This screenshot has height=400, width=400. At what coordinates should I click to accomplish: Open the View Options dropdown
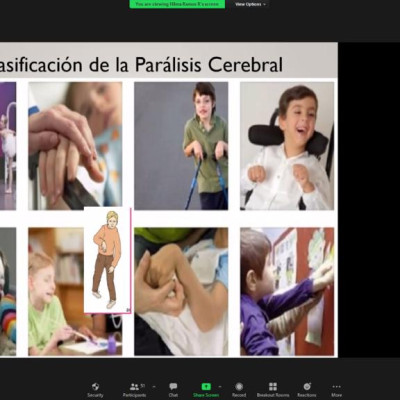pos(250,4)
